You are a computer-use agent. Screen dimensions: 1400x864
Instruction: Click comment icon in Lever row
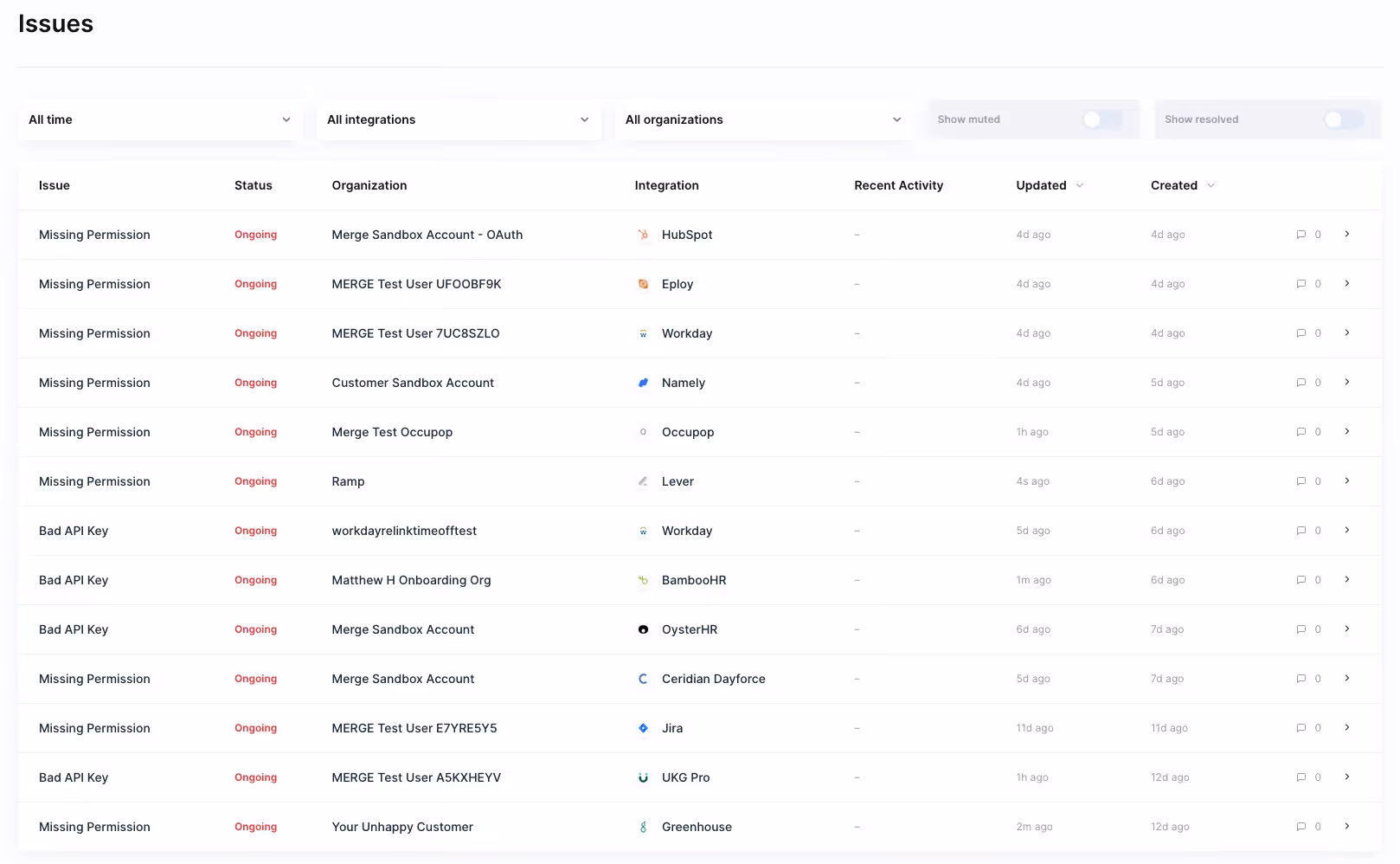coord(1300,481)
